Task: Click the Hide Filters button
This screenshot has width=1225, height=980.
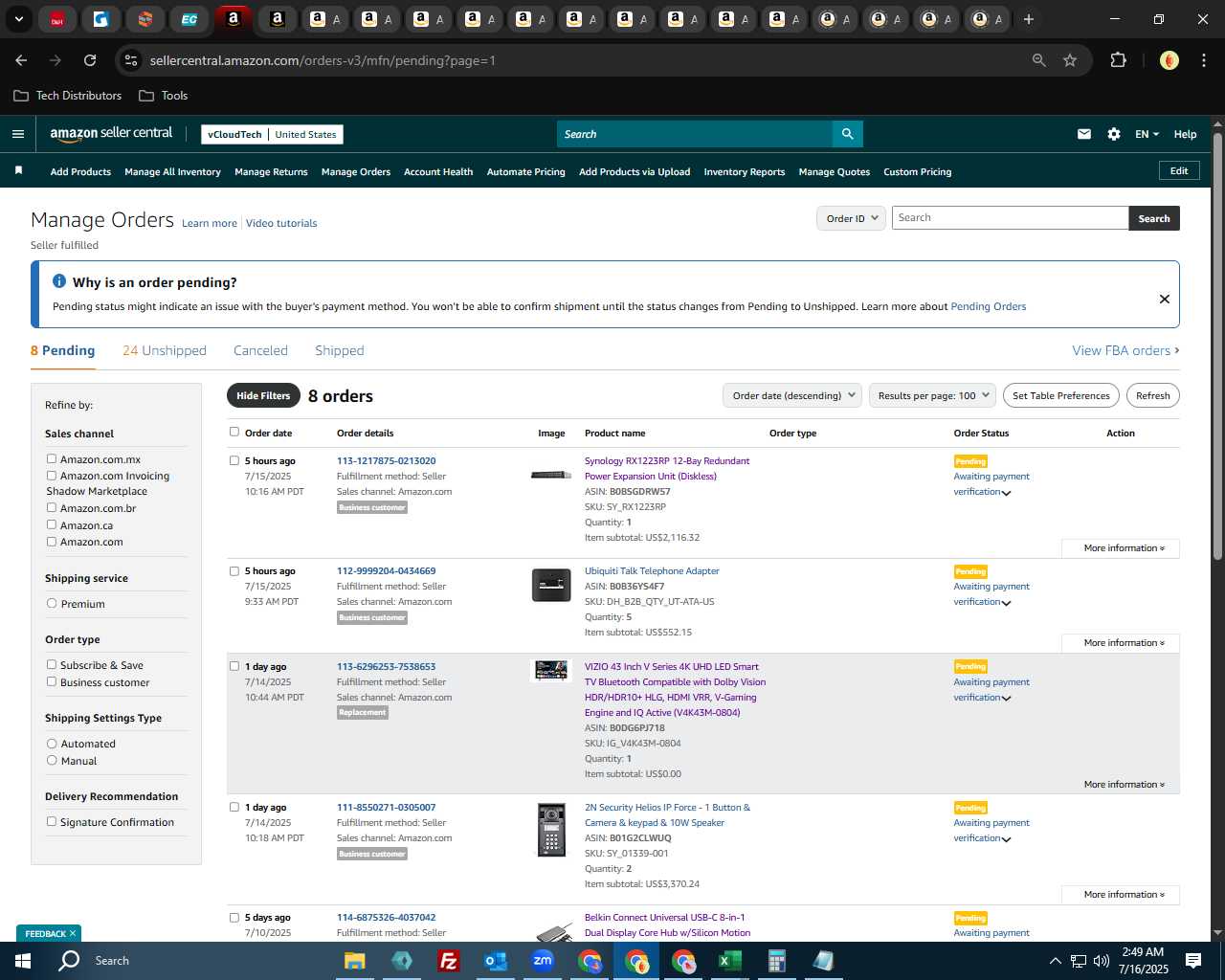Action: click(x=263, y=395)
